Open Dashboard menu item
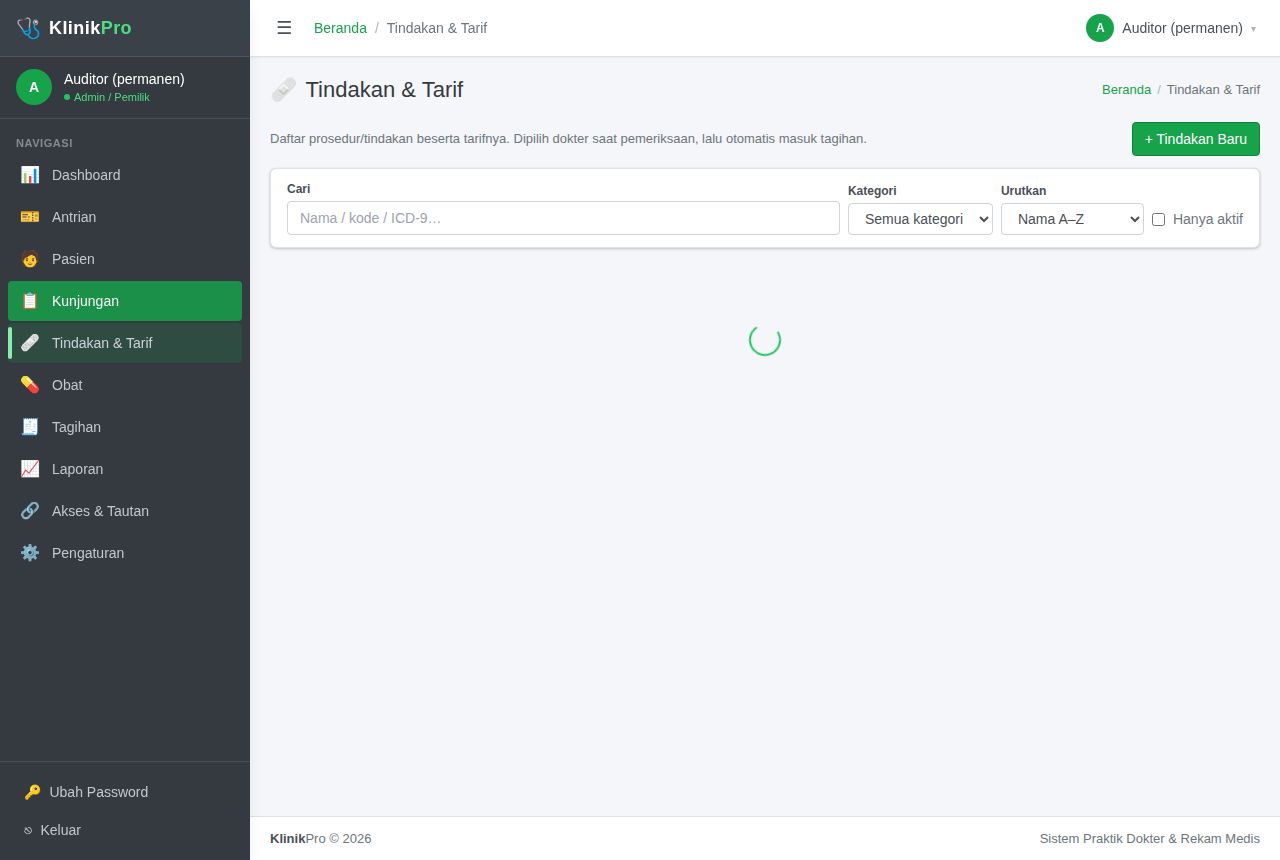Image resolution: width=1280 pixels, height=860 pixels. 125,175
